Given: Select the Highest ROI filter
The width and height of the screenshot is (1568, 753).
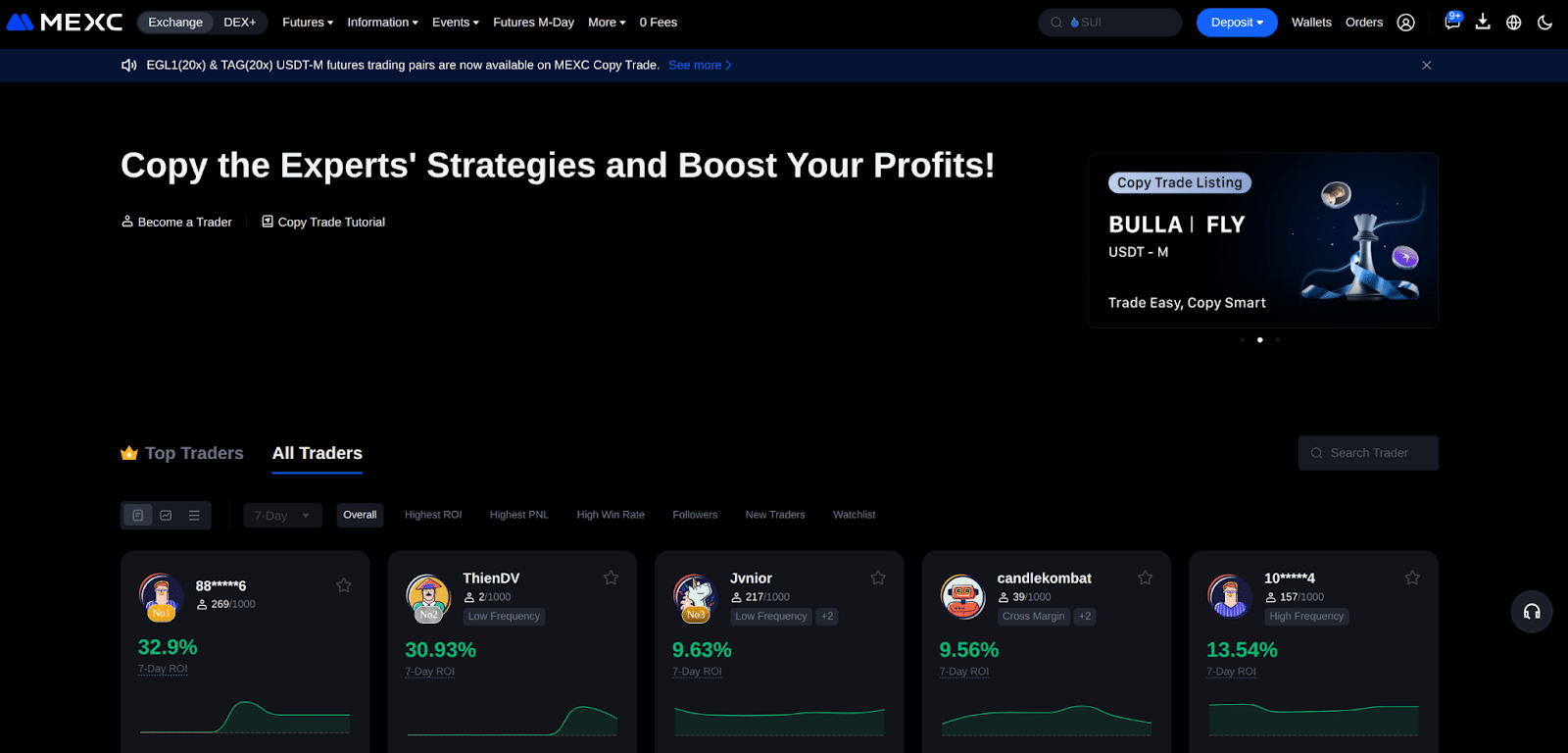Looking at the screenshot, I should pyautogui.click(x=433, y=515).
